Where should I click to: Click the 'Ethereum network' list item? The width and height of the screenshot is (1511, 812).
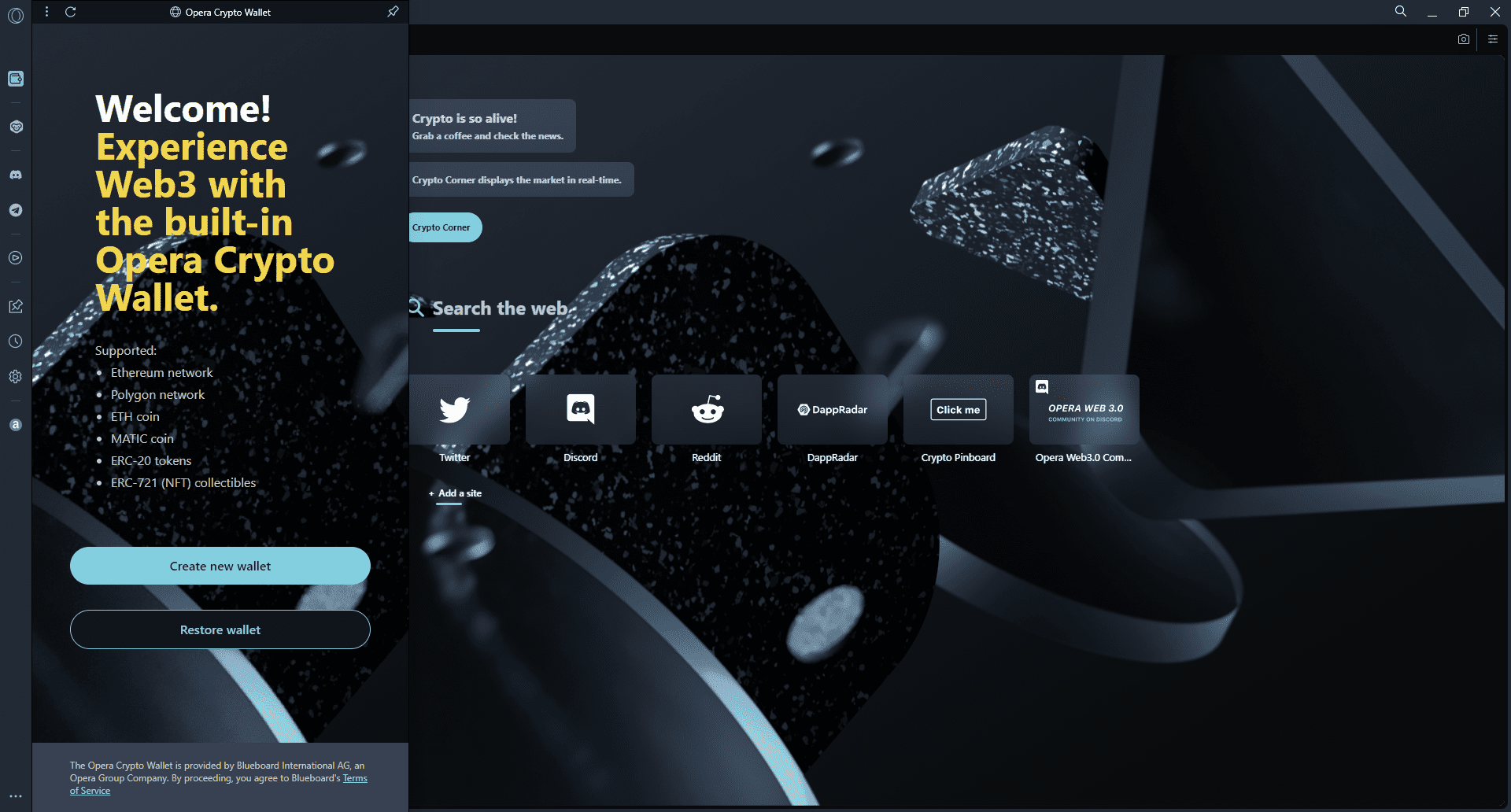(x=161, y=372)
